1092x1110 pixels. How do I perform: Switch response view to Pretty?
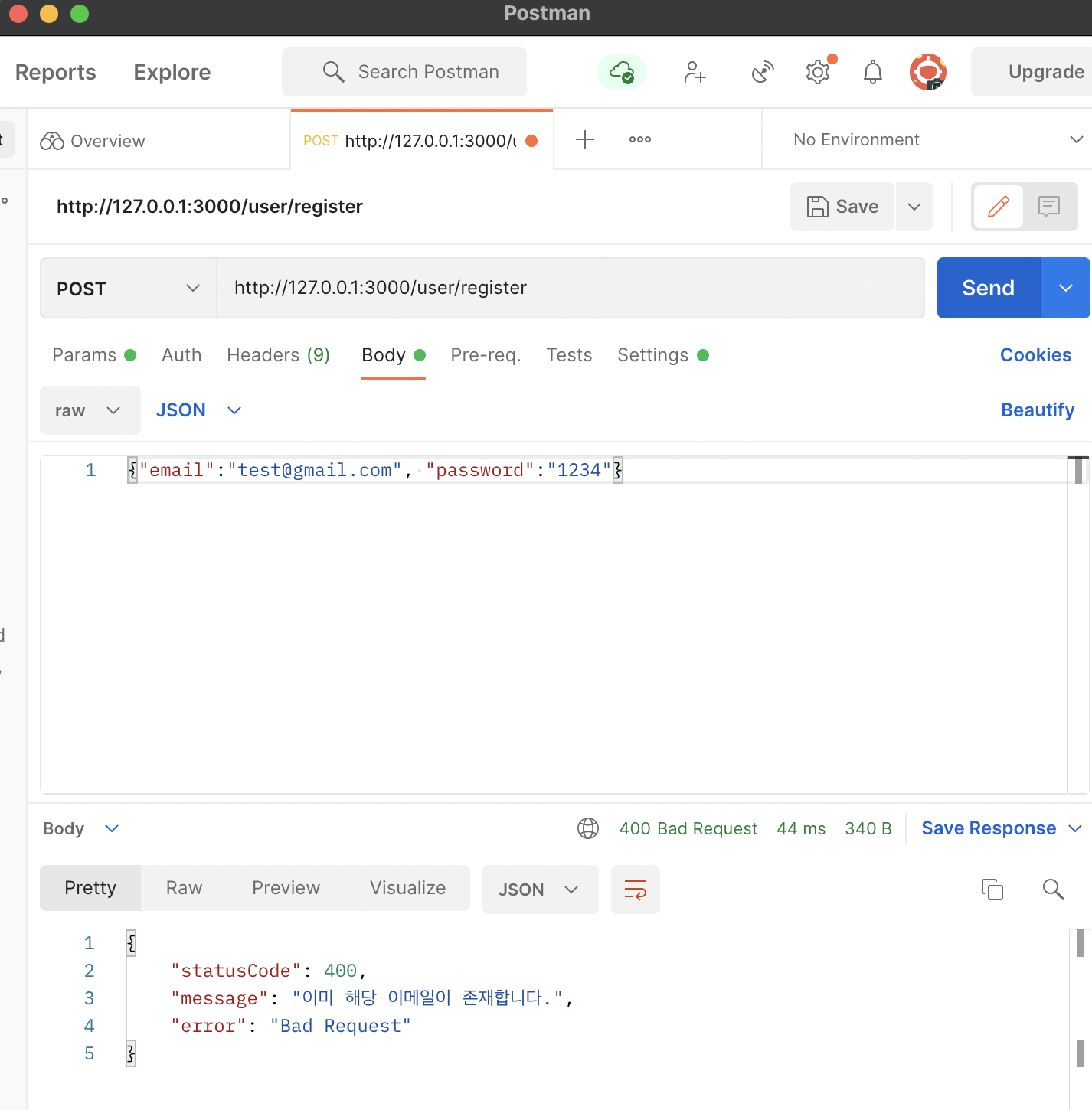pyautogui.click(x=90, y=888)
